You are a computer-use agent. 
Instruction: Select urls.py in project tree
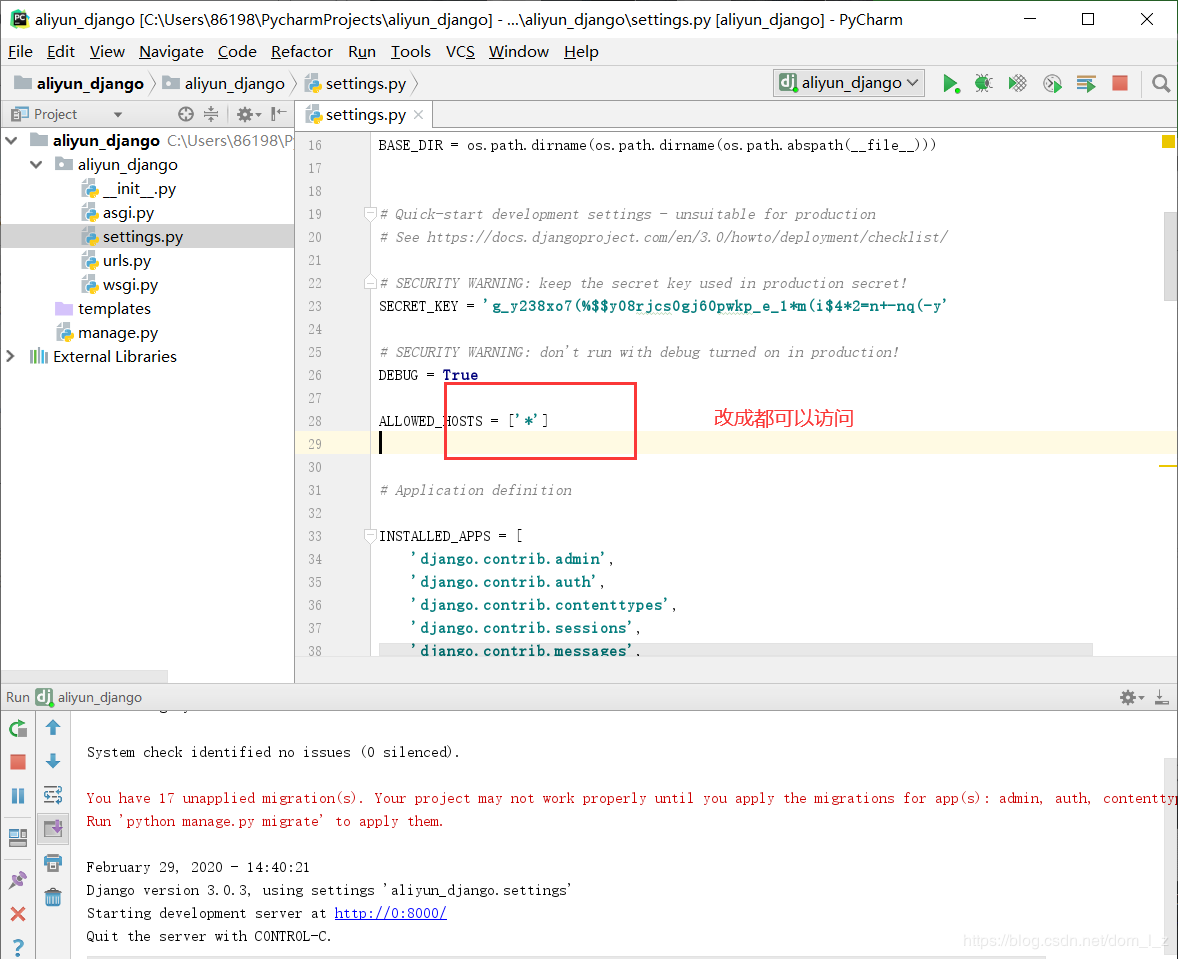[x=126, y=261]
